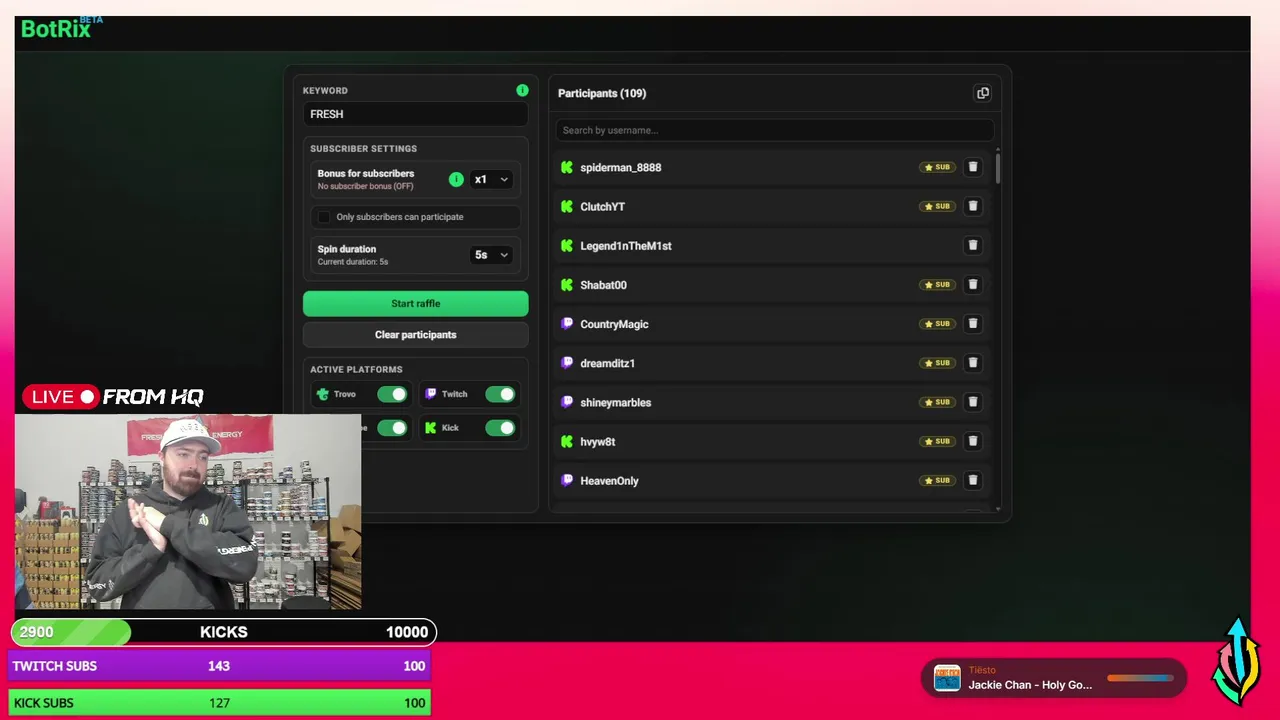The width and height of the screenshot is (1280, 720).
Task: Open subscriber bonus x1 dropdown
Action: 491,179
